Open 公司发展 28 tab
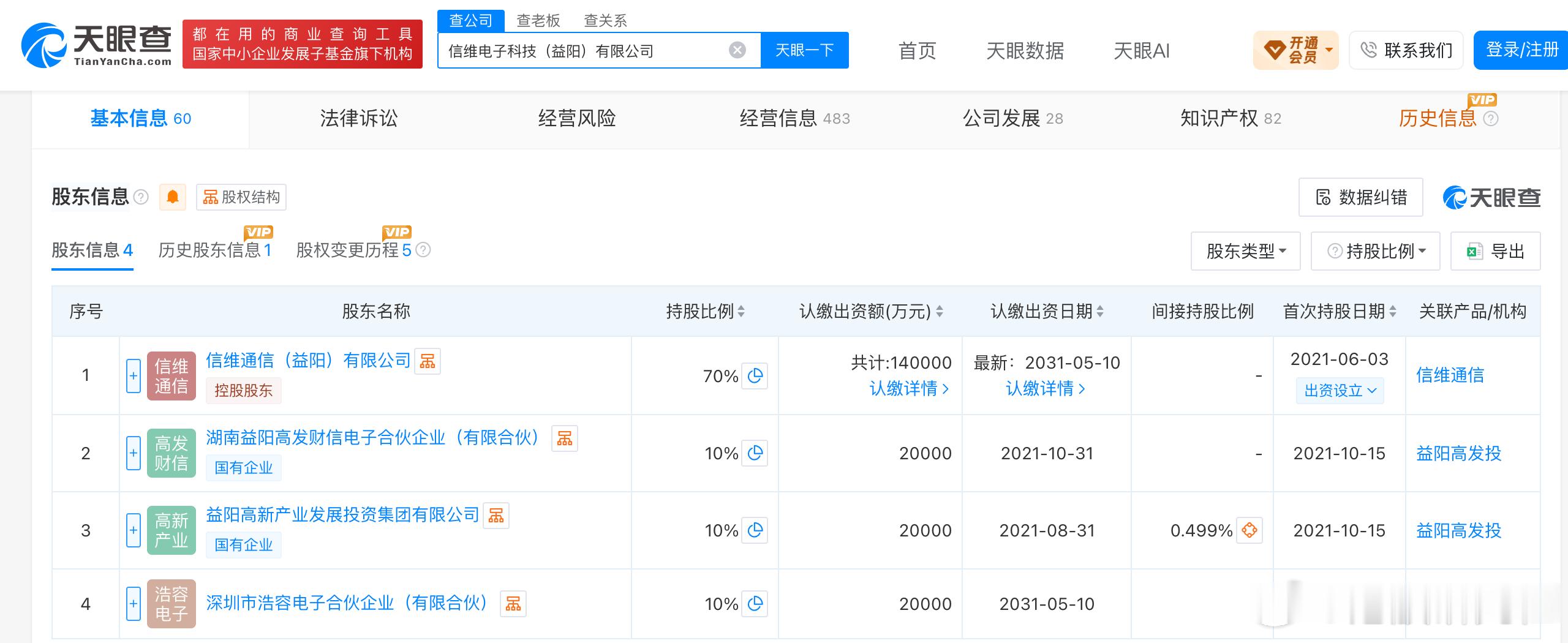This screenshot has width=1568, height=643. [1013, 118]
